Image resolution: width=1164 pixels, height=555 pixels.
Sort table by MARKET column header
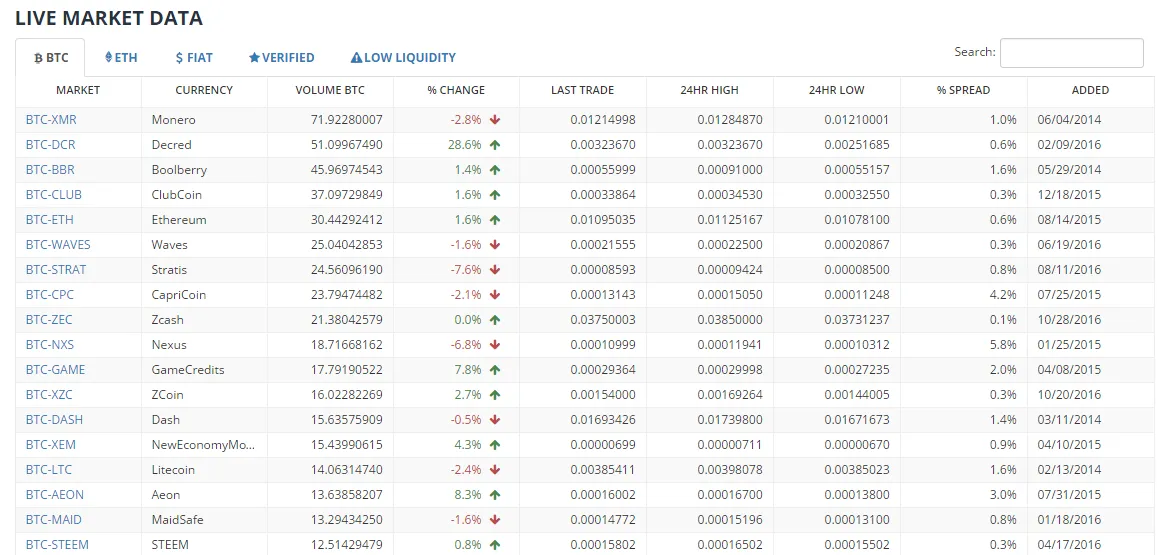78,90
